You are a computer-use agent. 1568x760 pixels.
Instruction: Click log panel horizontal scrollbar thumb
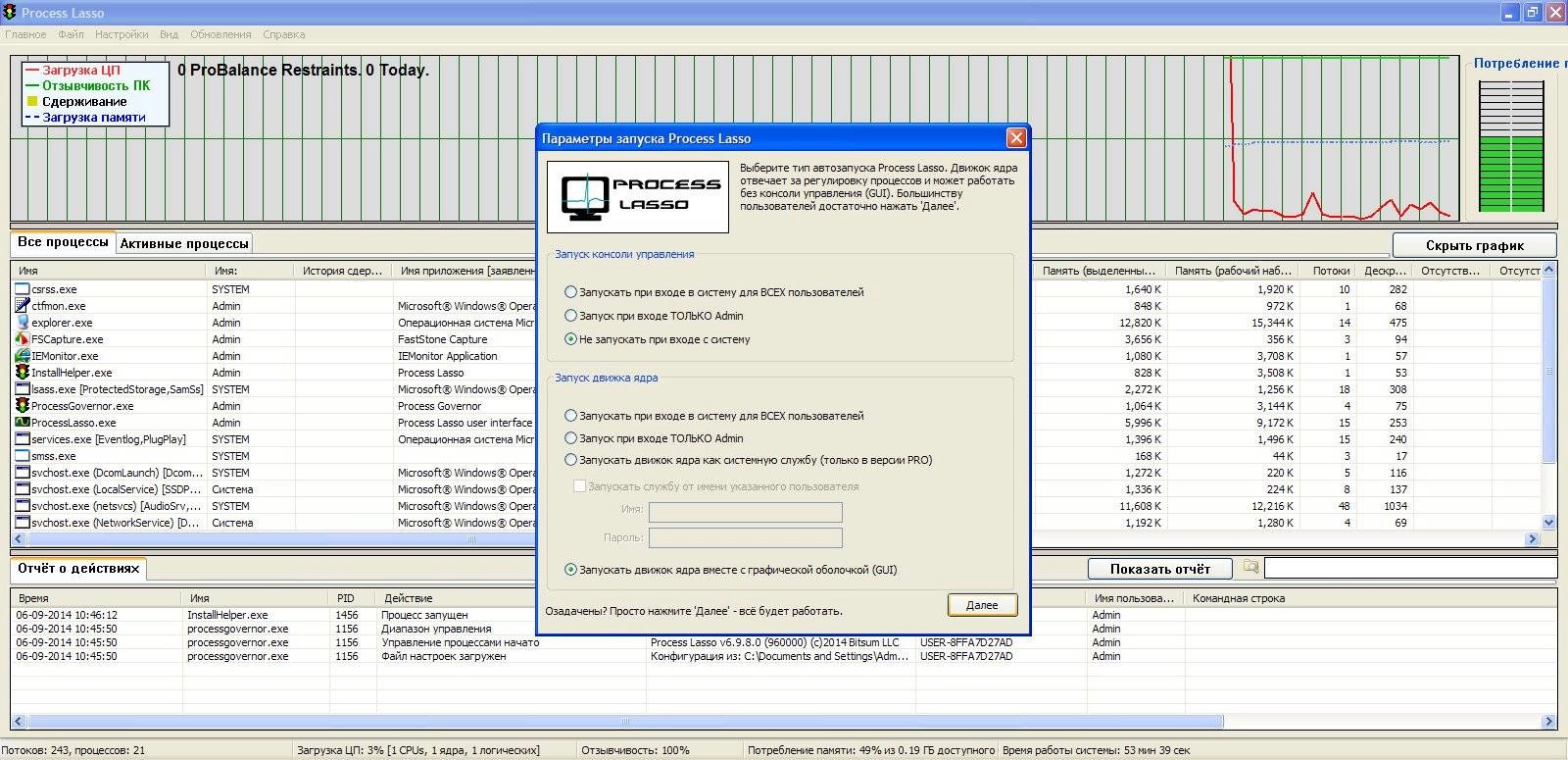point(625,722)
